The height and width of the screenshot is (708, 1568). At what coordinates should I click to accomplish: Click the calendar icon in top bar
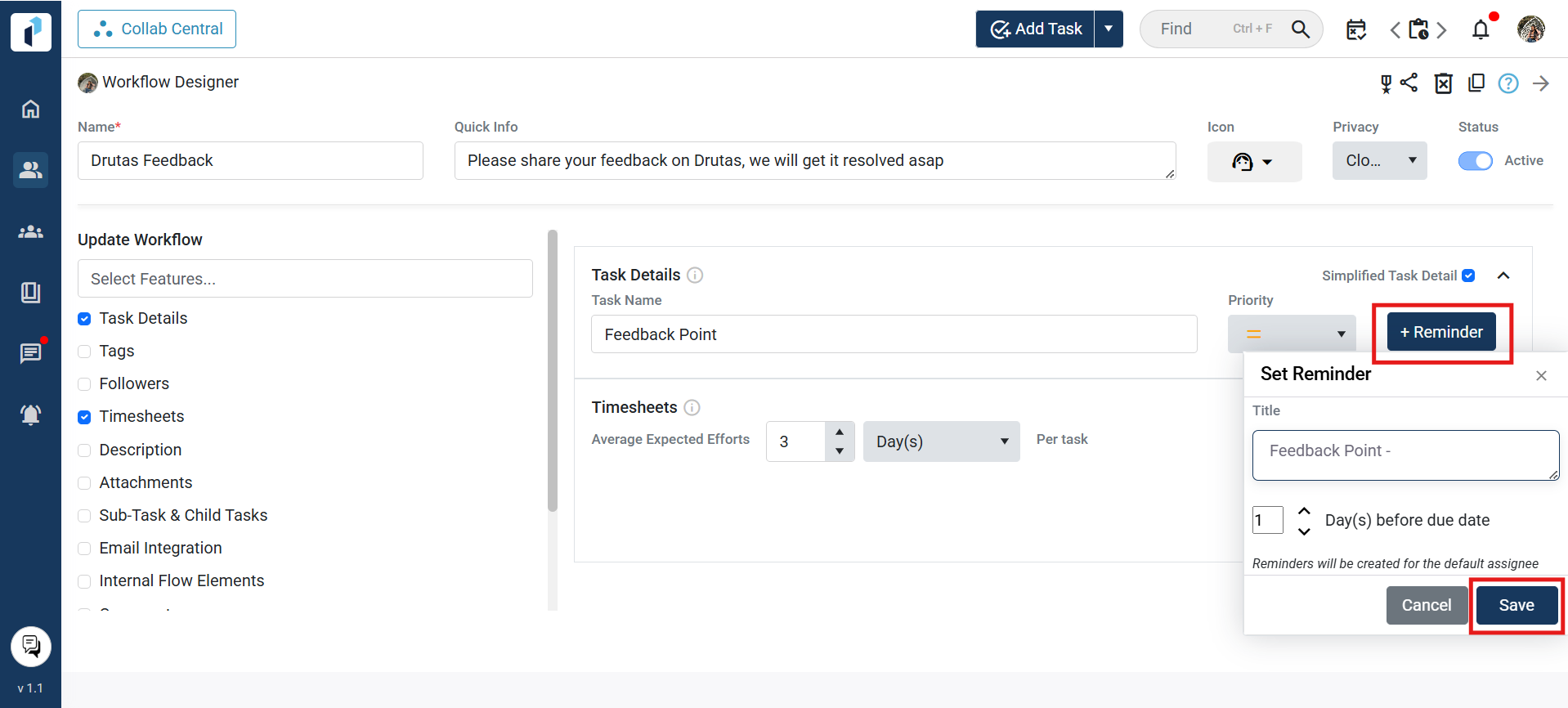[1356, 30]
